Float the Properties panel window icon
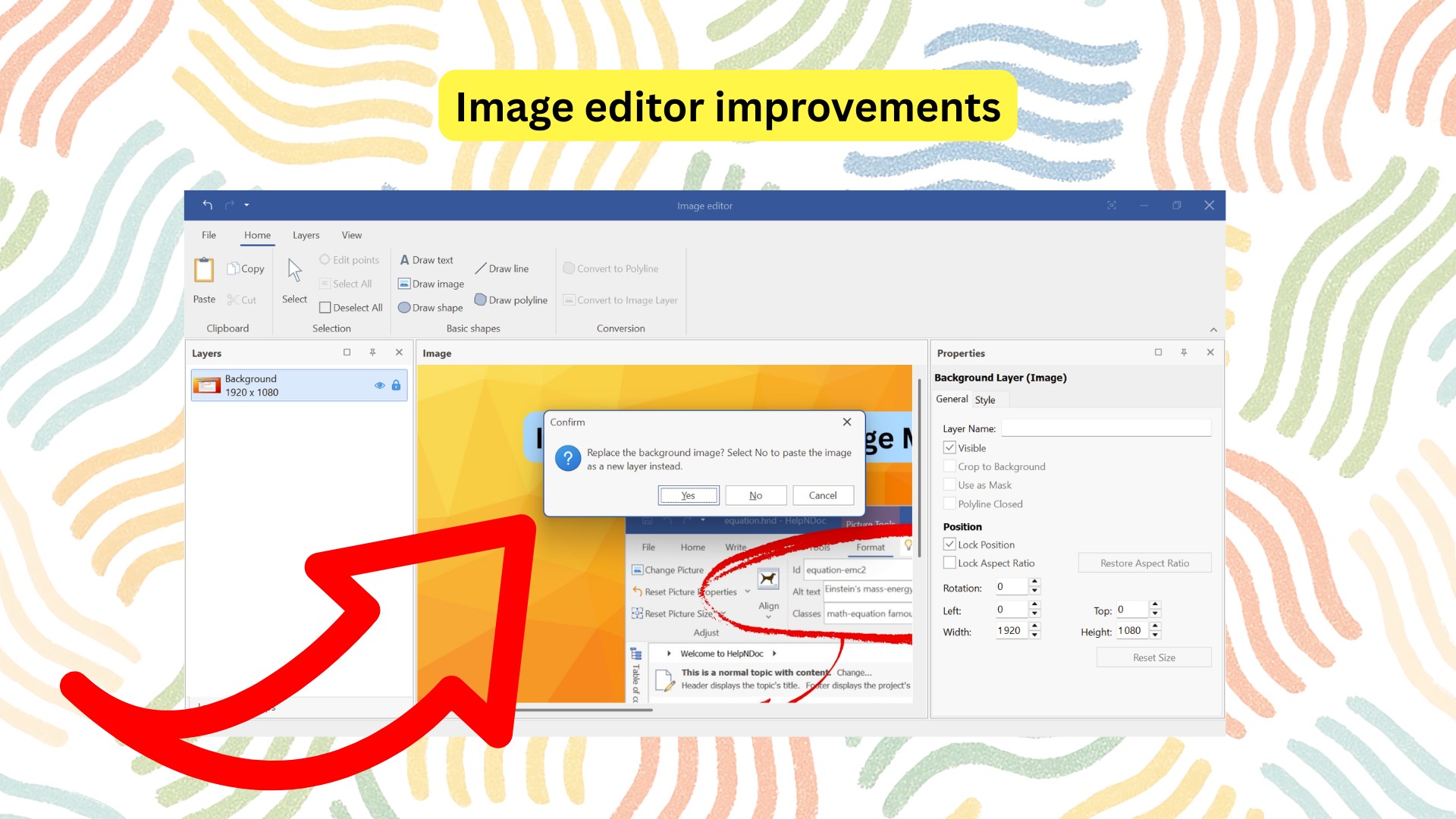 1158,352
